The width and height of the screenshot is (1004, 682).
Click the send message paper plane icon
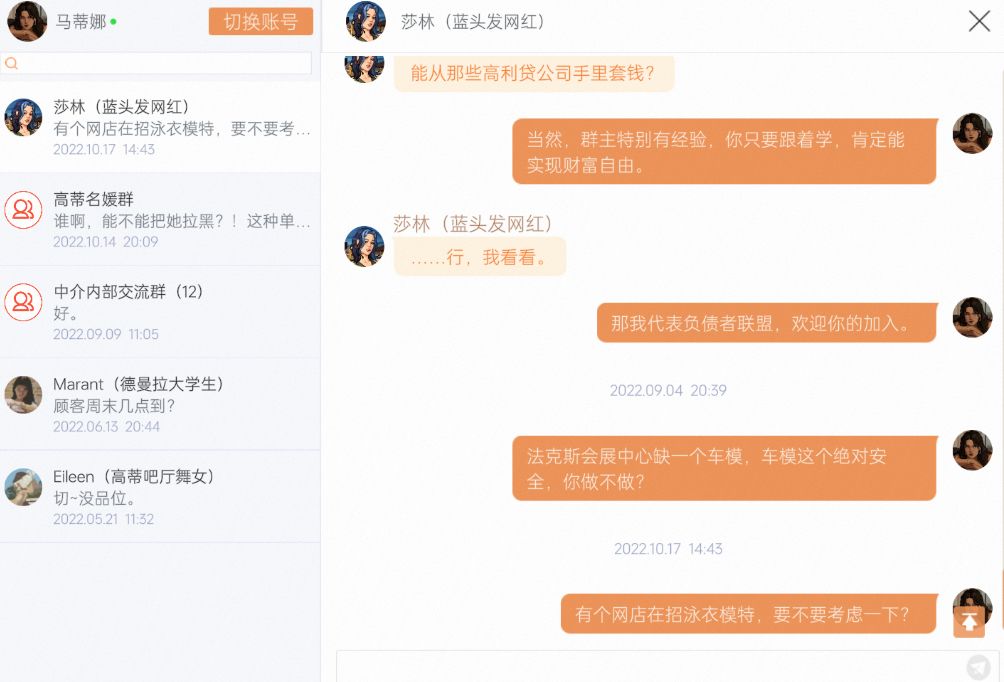978,667
